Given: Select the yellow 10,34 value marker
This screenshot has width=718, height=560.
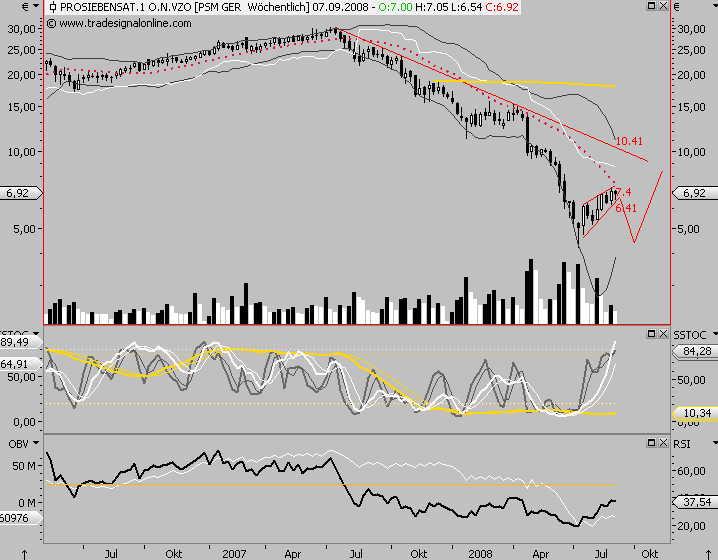Looking at the screenshot, I should pos(695,413).
